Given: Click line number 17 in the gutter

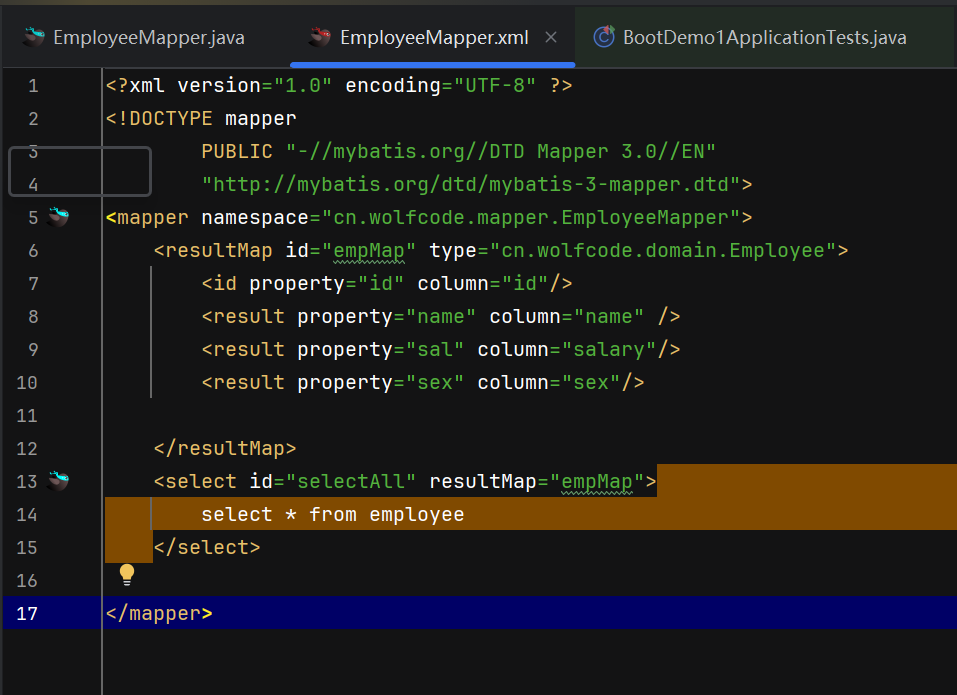Looking at the screenshot, I should [x=27, y=613].
